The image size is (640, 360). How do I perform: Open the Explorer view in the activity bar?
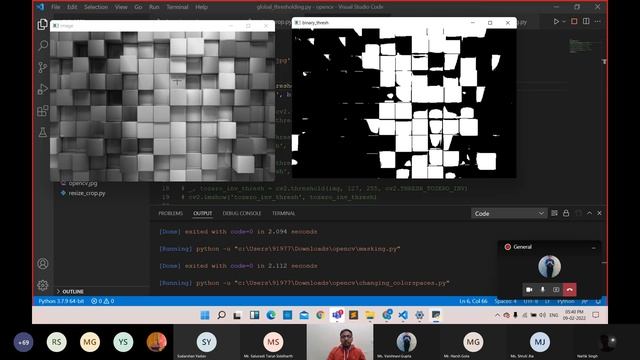42,24
